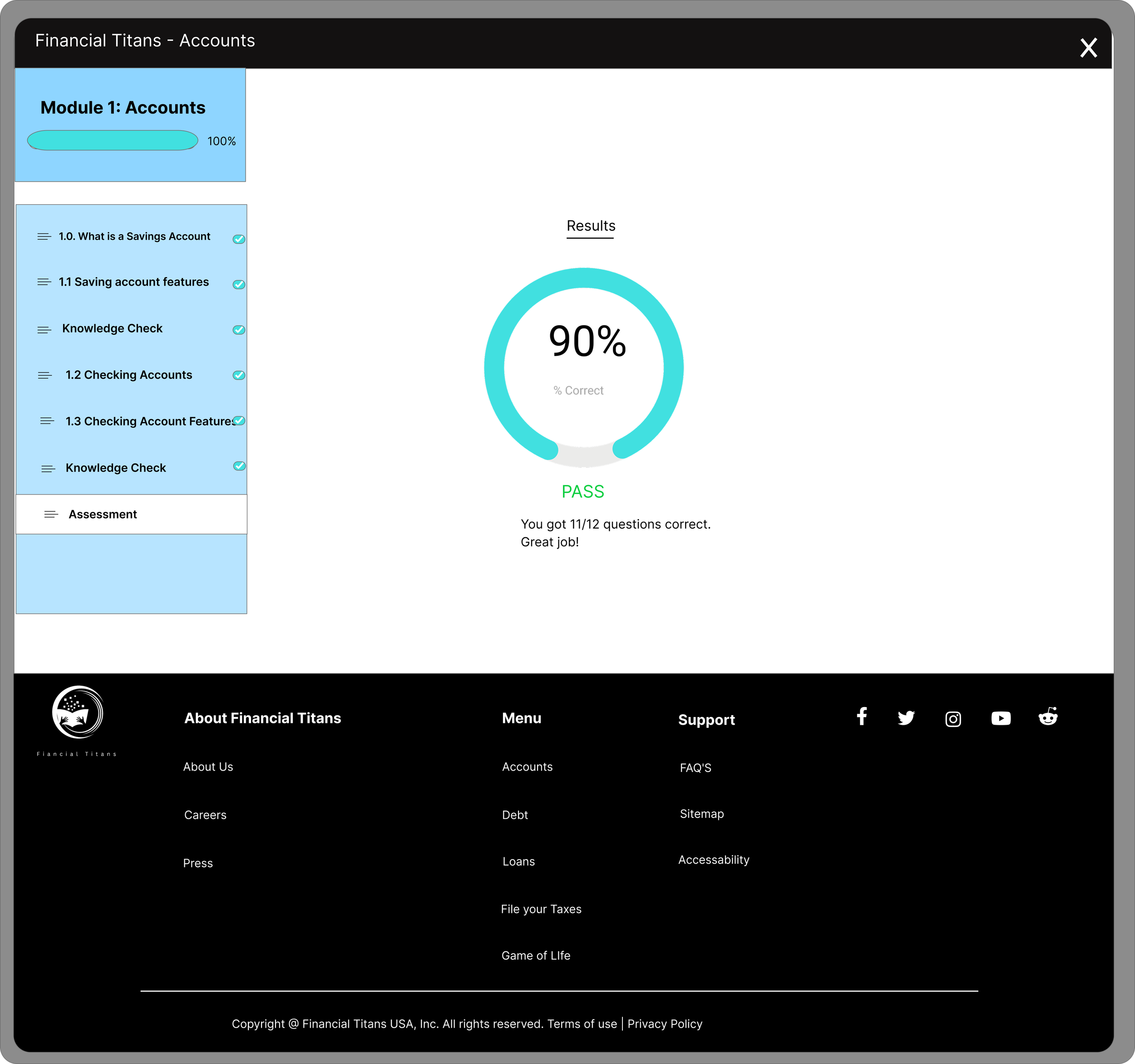Click lines icon beside 1.2 Checking Accounts
Viewport: 1135px width, 1064px height.
tap(44, 375)
